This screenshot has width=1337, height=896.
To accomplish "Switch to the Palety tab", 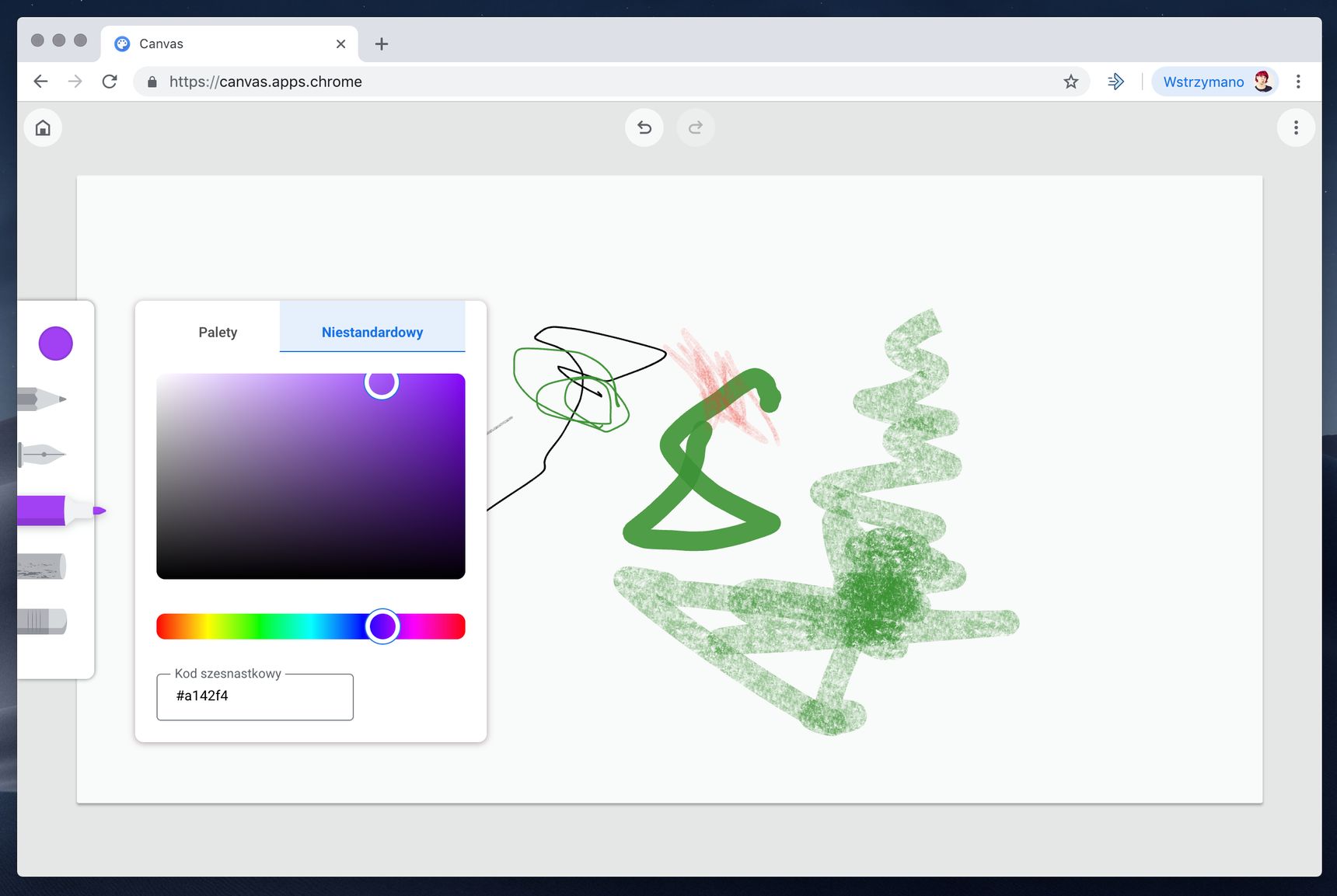I will [218, 332].
